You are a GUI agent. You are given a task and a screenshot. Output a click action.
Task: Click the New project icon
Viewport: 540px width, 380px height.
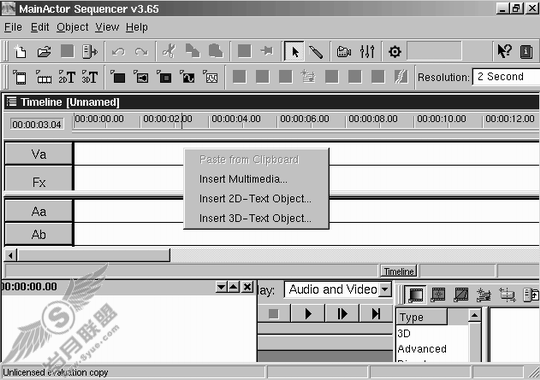point(20,52)
